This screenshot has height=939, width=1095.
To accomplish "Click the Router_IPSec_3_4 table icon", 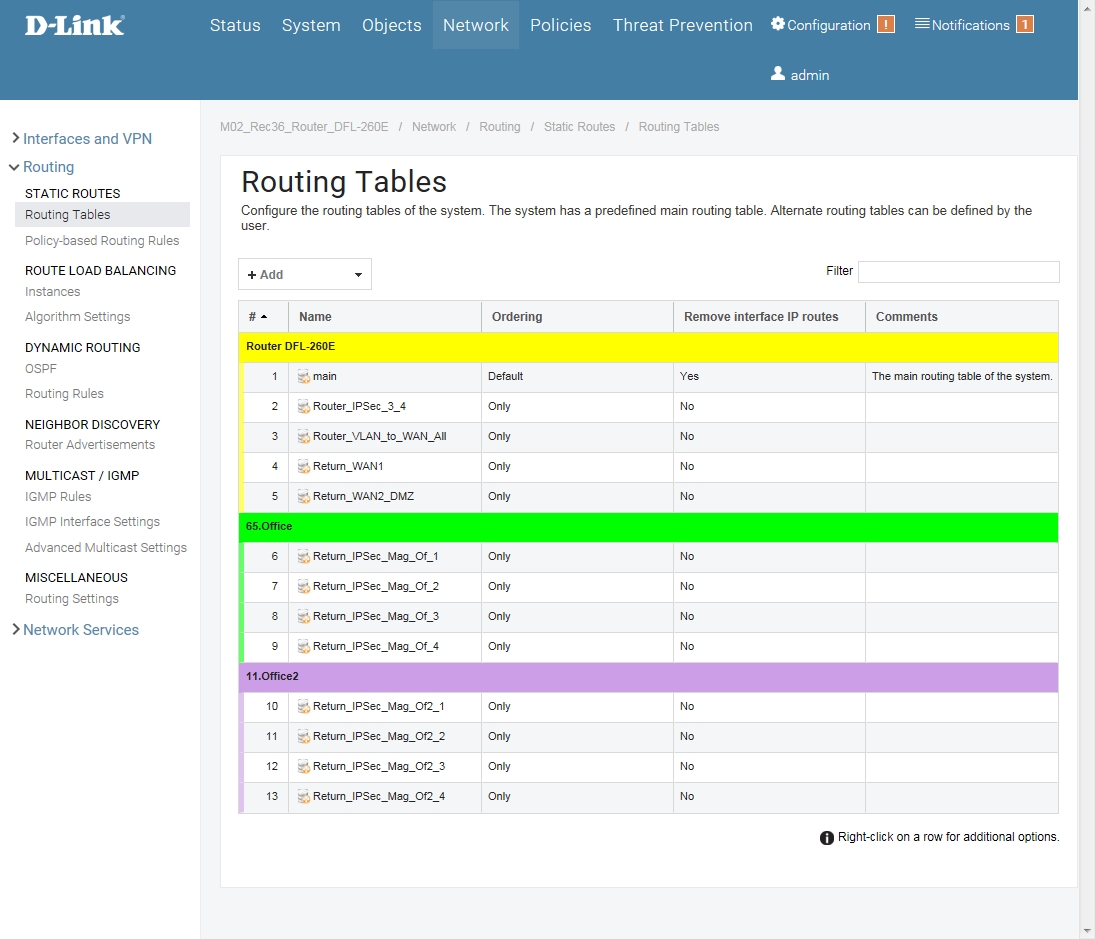I will (304, 407).
